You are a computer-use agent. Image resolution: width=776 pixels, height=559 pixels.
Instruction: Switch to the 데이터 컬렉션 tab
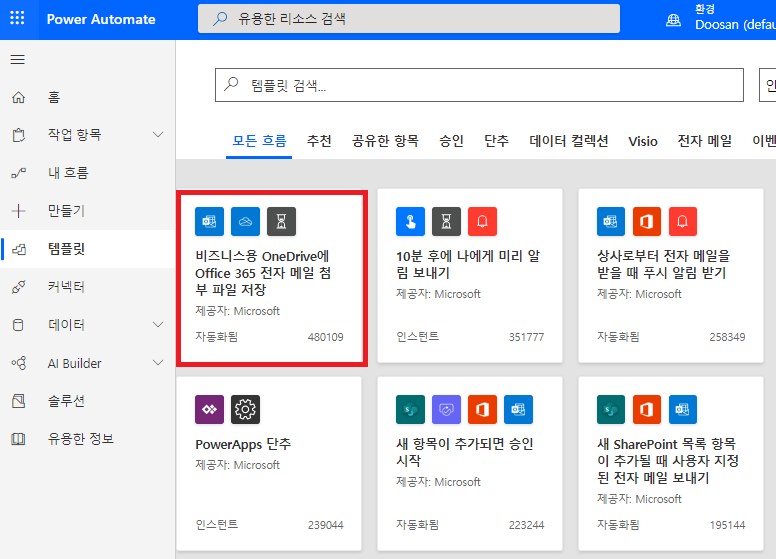[569, 141]
